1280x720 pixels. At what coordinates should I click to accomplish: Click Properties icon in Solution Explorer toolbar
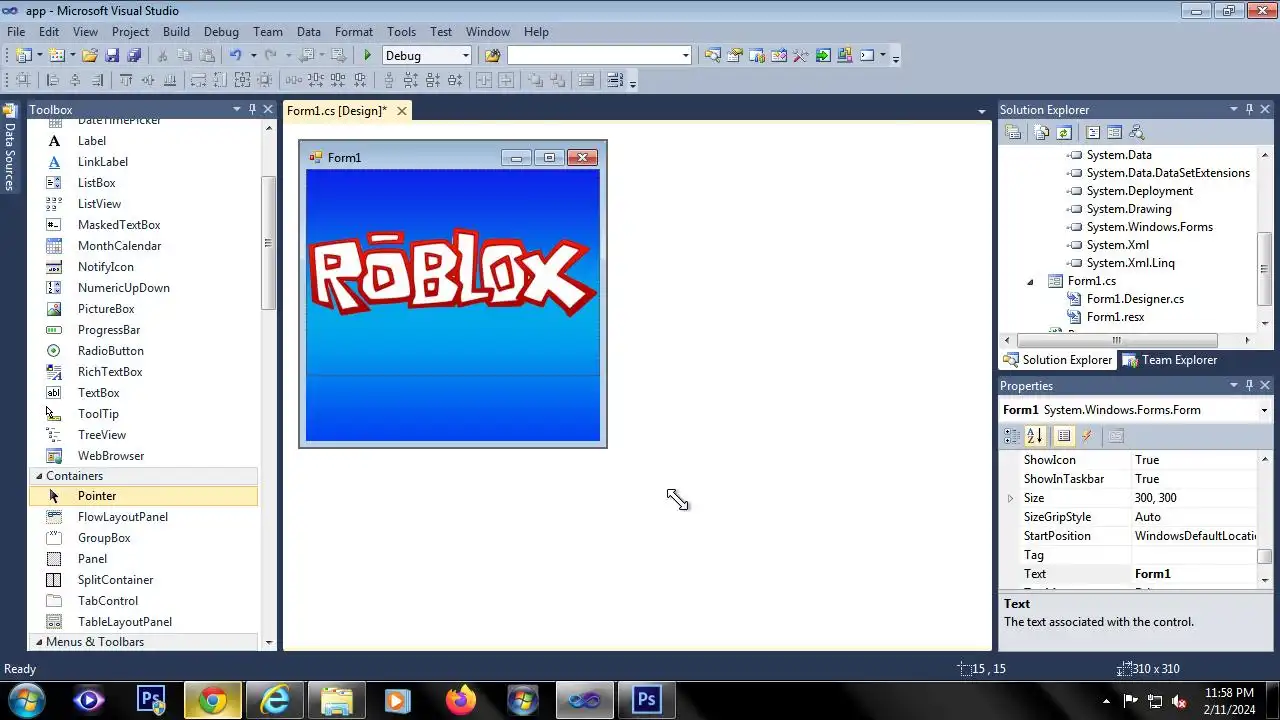(x=1012, y=132)
